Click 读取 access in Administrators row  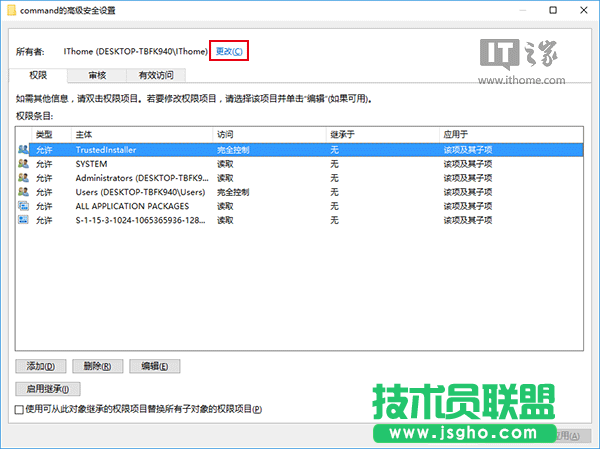tap(225, 178)
